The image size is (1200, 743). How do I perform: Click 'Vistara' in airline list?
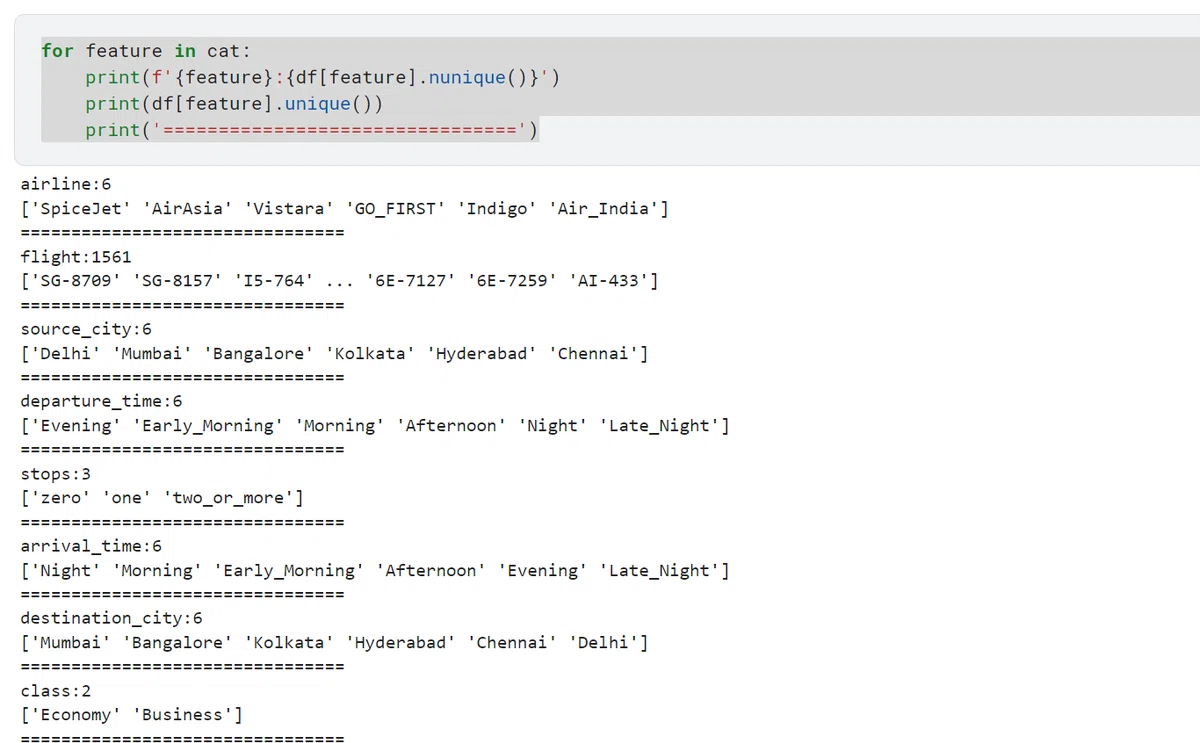click(289, 209)
